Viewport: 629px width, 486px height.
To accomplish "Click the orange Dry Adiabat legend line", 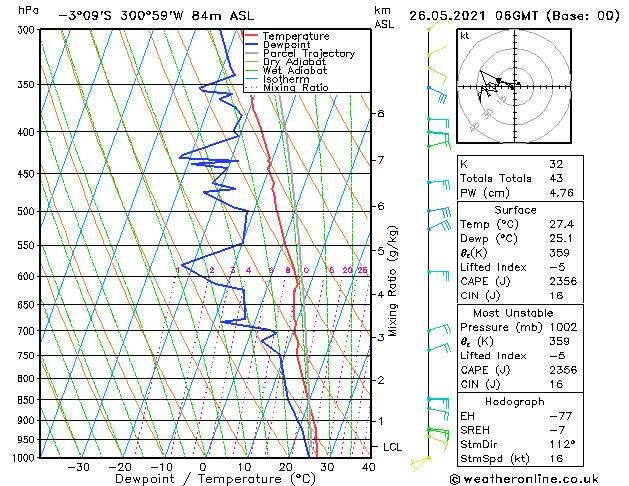I will tap(251, 61).
